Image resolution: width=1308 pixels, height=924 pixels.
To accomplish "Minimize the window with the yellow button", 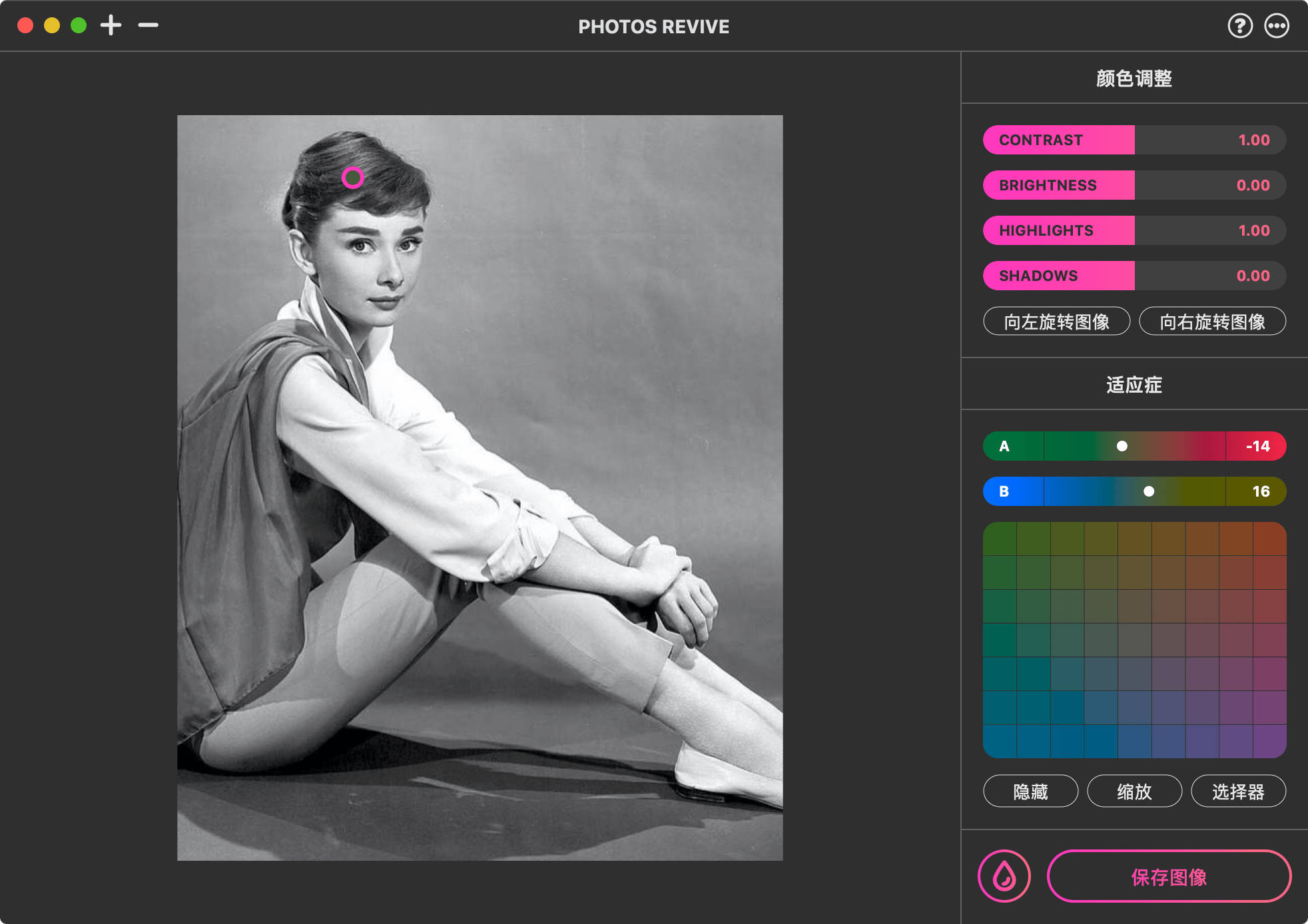I will point(52,25).
